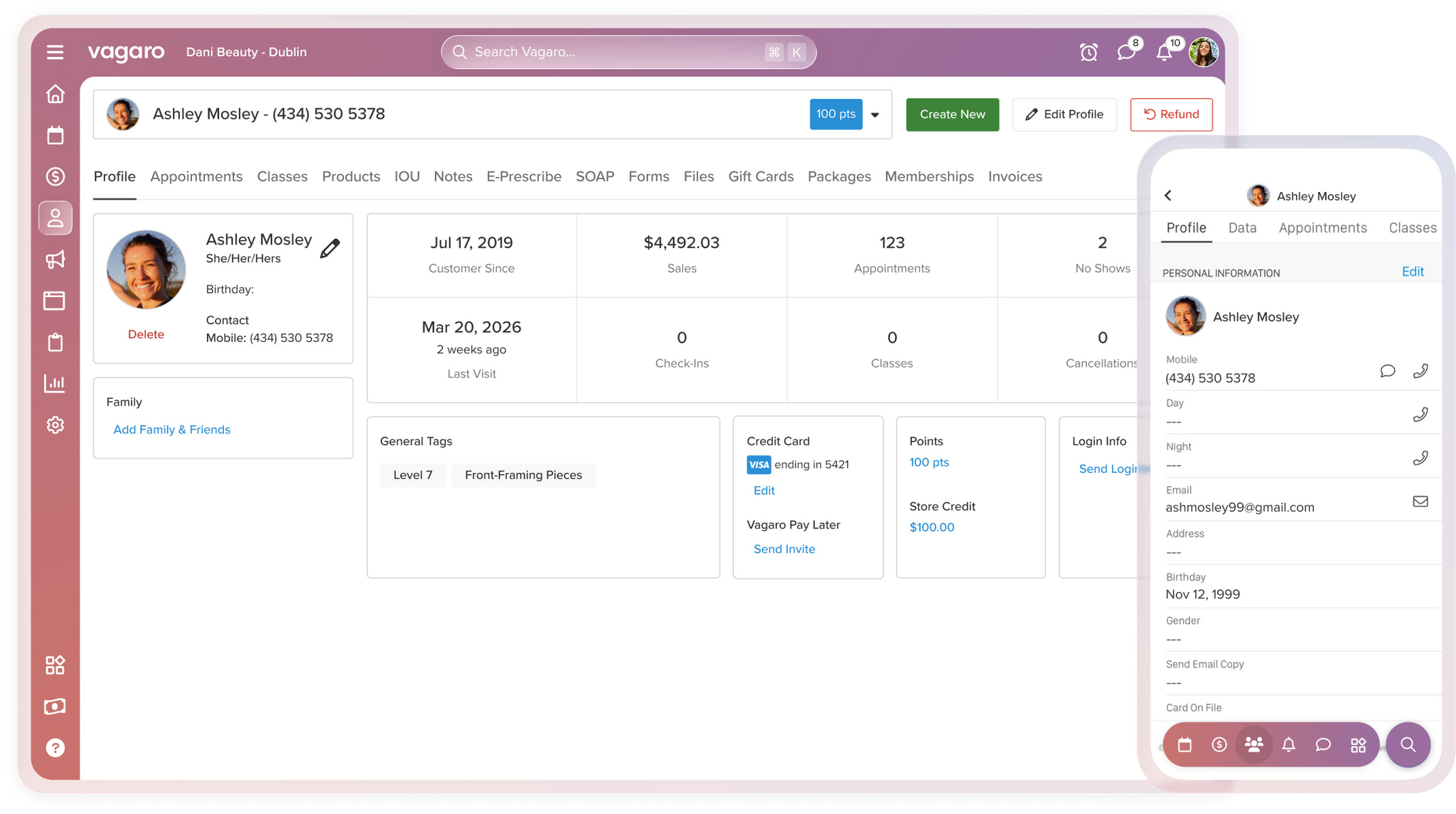
Task: Open the chat messages icon with badge 8
Action: (x=1126, y=52)
